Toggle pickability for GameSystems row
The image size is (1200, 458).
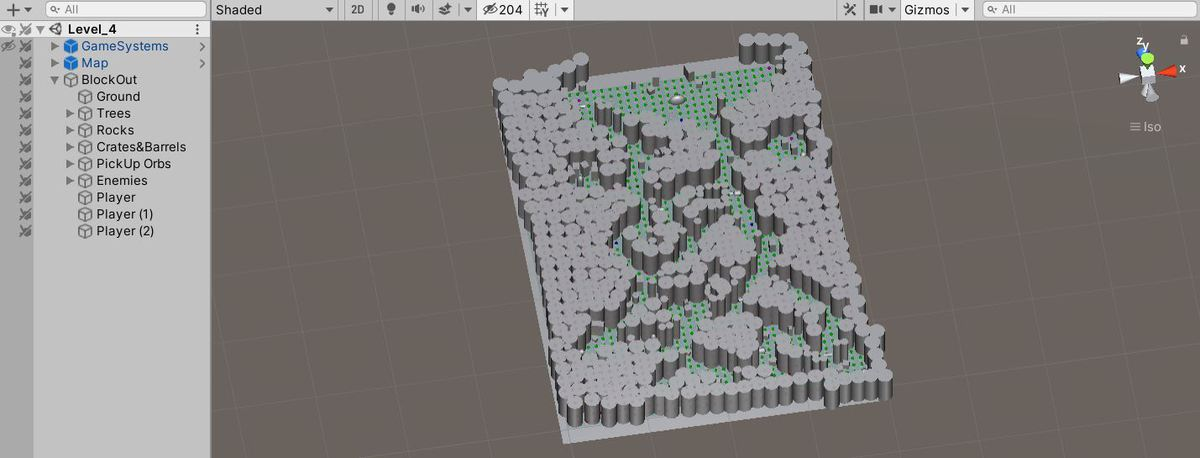tap(25, 46)
